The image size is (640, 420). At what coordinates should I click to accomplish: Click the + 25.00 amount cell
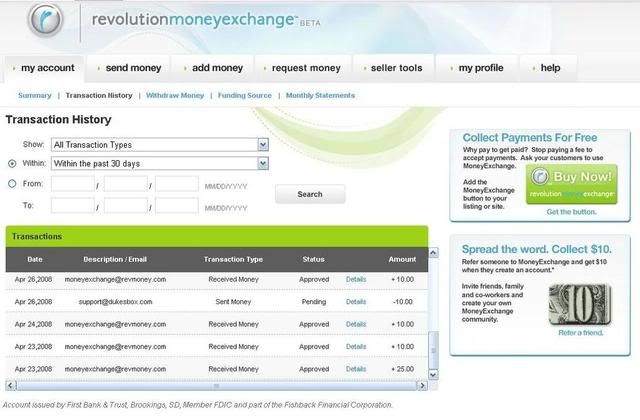coord(403,369)
